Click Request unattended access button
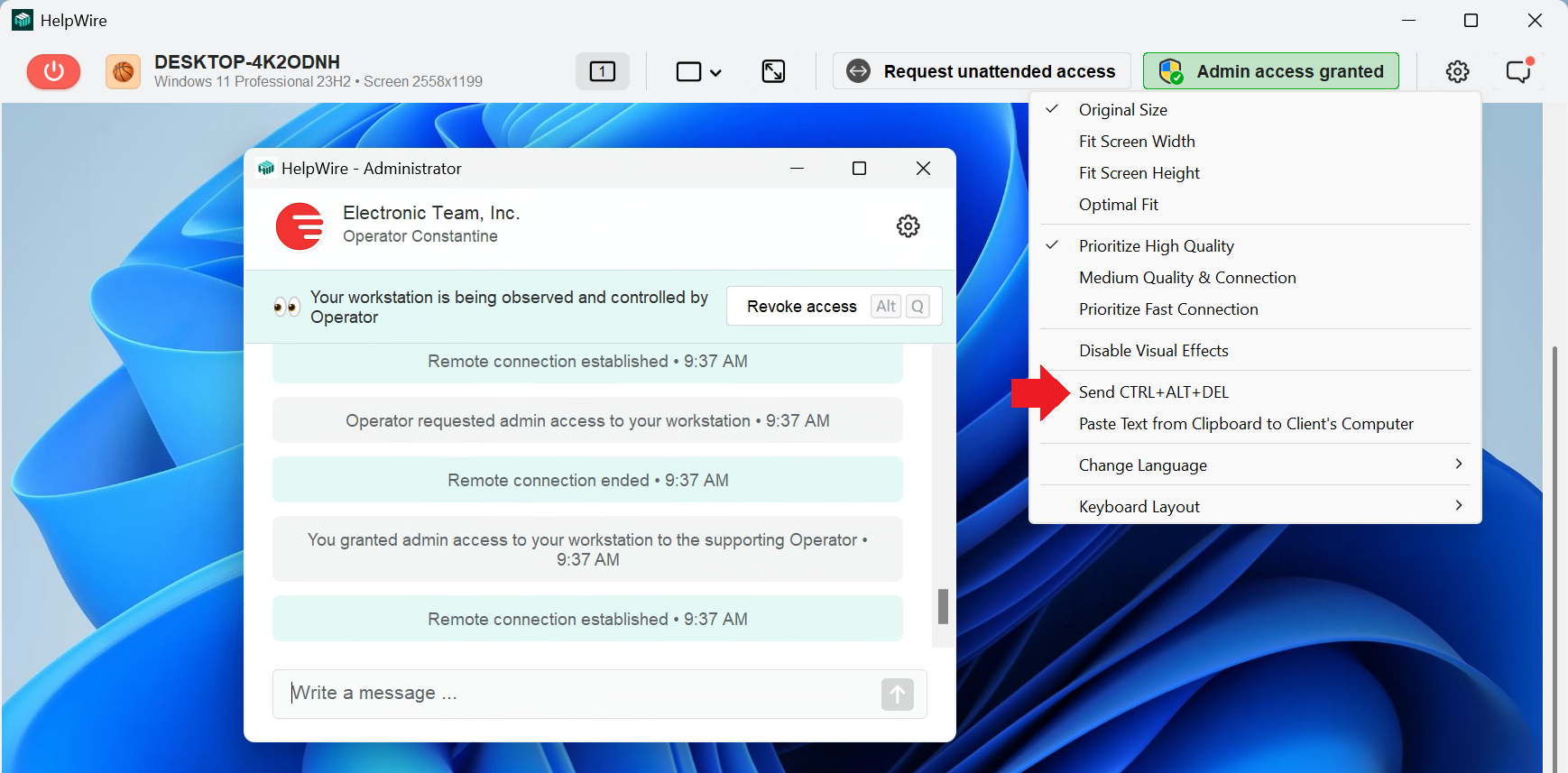This screenshot has width=1568, height=773. [982, 71]
